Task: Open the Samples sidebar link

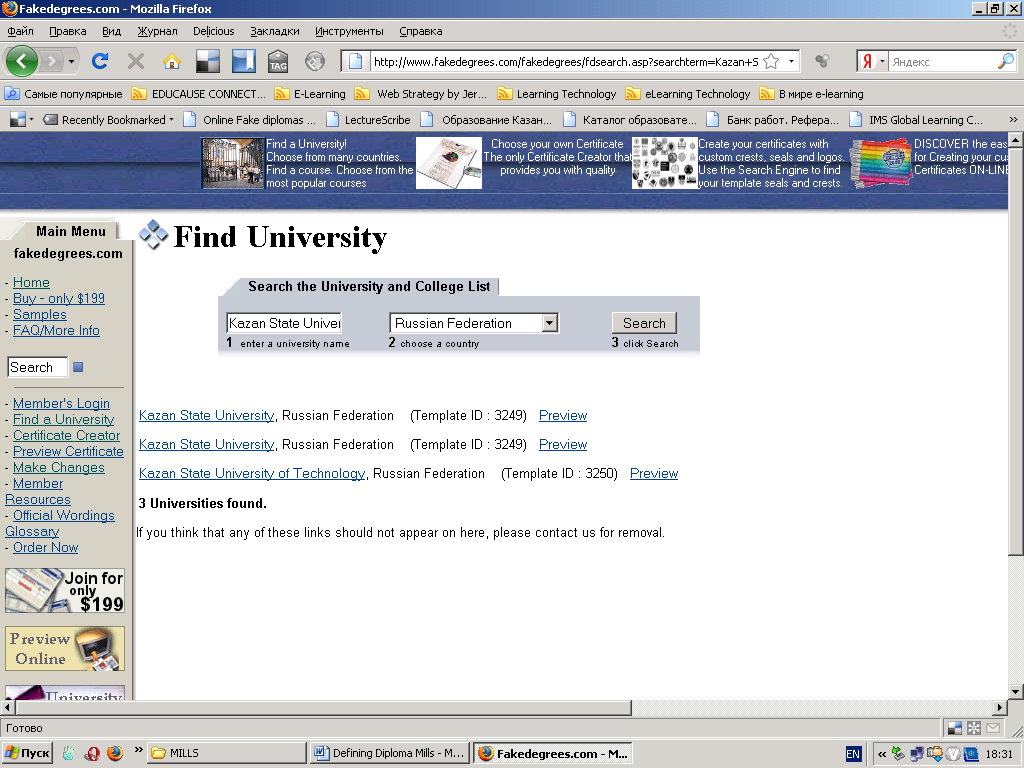Action: pos(40,314)
